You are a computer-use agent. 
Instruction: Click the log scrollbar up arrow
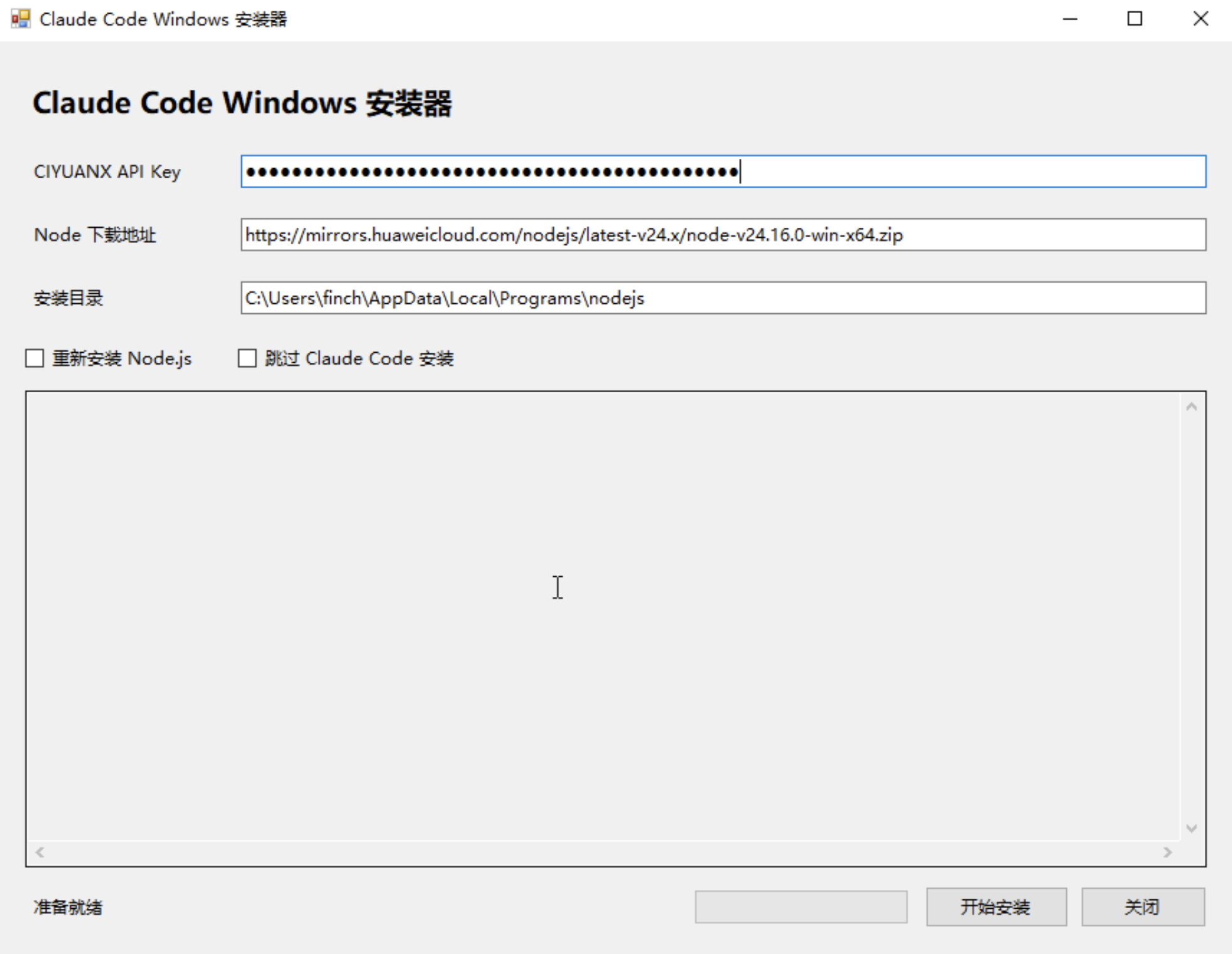point(1192,407)
